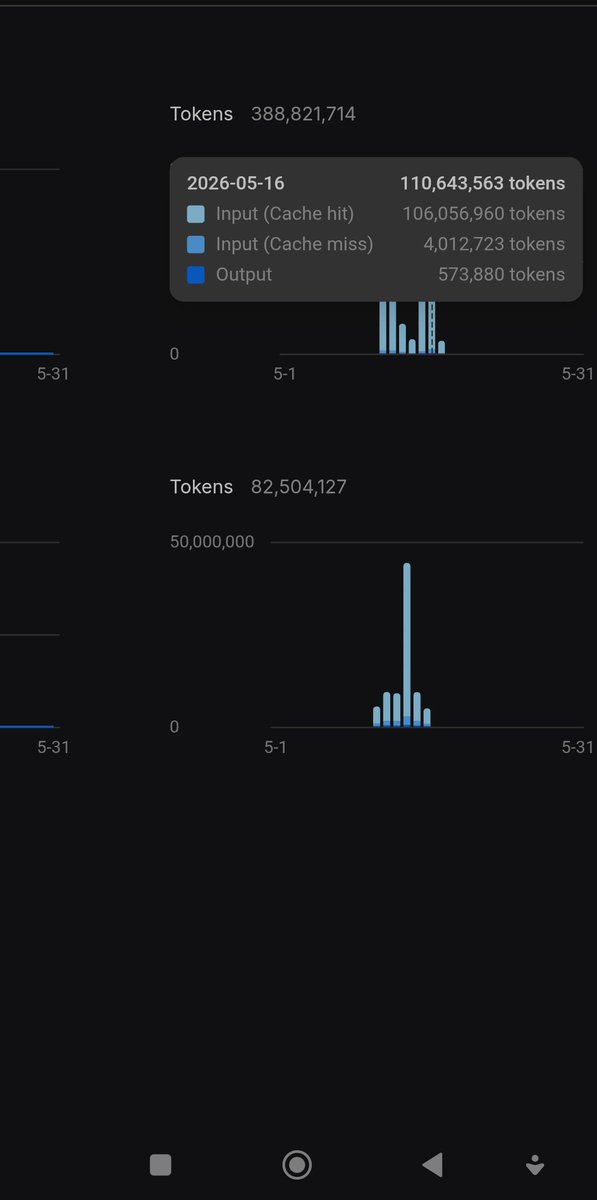Select the leftmost bar in the 82,504,127 token chart
597x1200 pixels.
377,716
